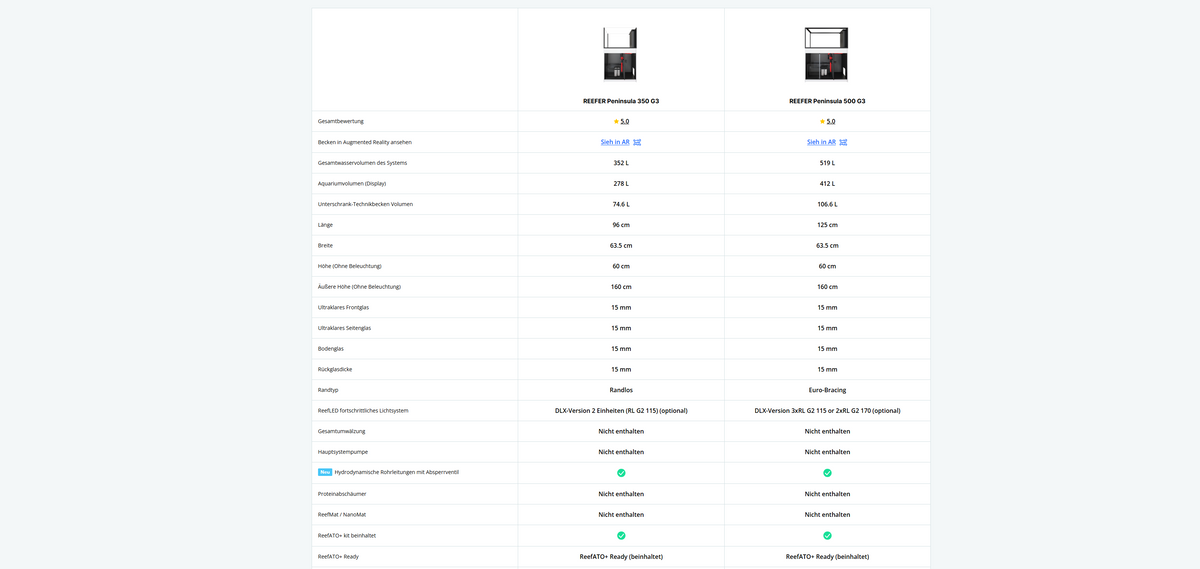This screenshot has width=1200, height=569.
Task: Click the ReefATO+ kit beinhaltet label
Action: point(347,535)
